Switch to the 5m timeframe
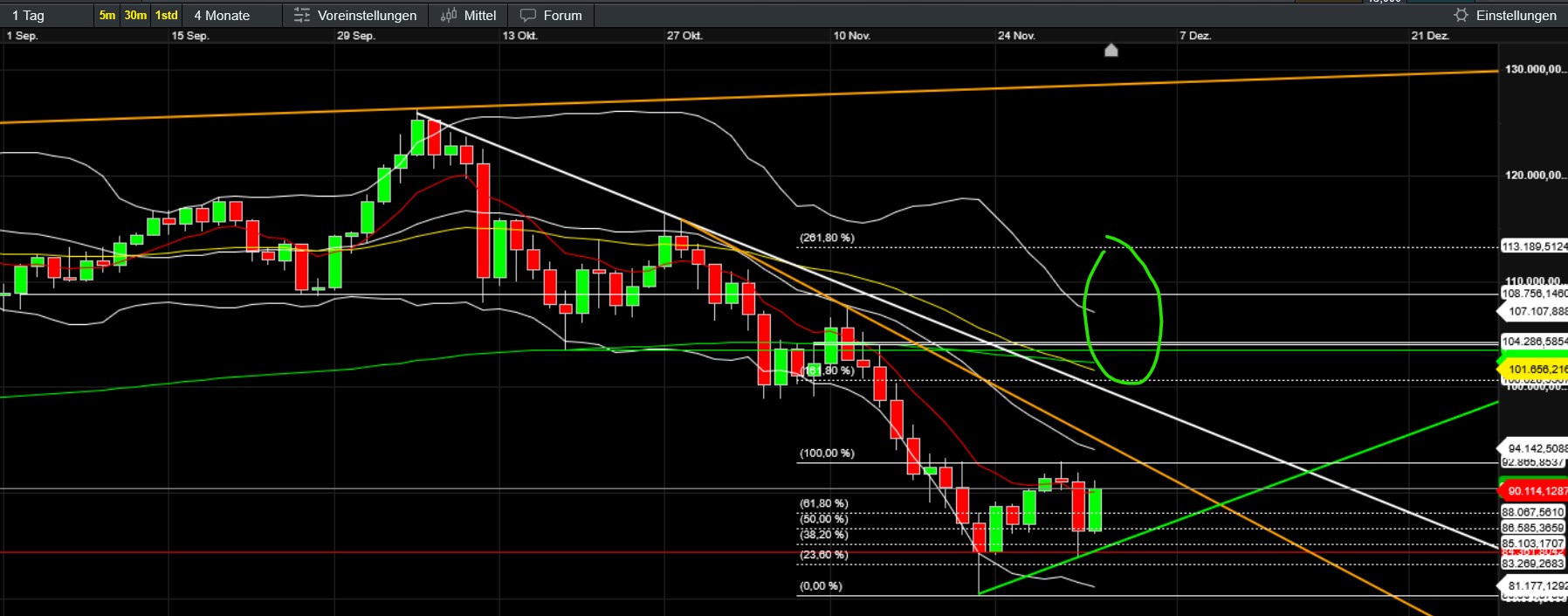Viewport: 1568px width, 616px height. [x=107, y=16]
